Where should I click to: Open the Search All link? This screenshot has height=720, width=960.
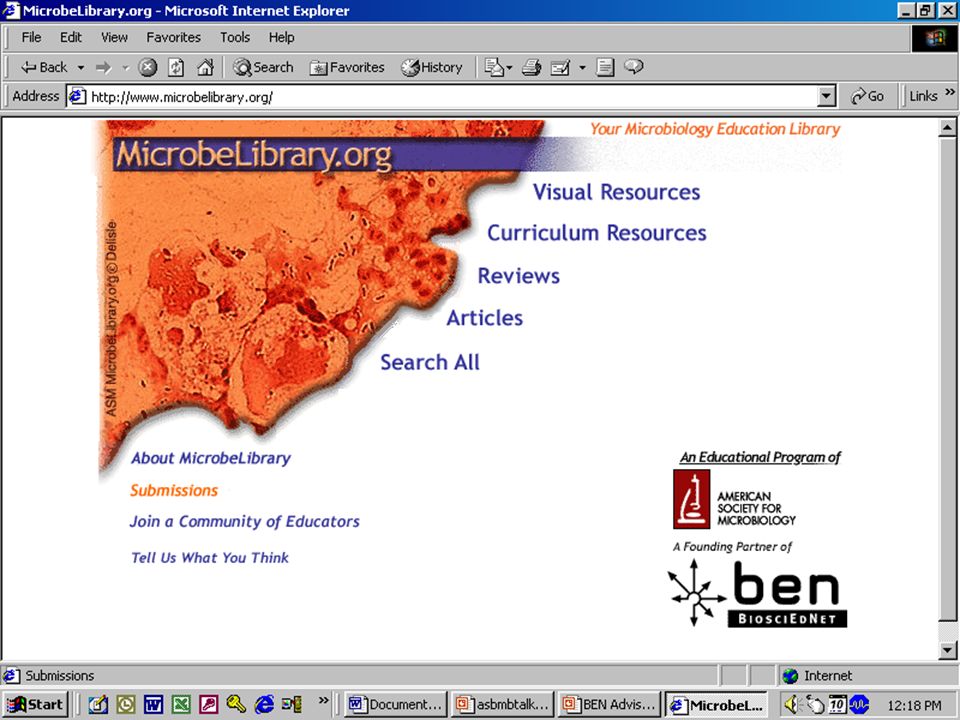(430, 362)
